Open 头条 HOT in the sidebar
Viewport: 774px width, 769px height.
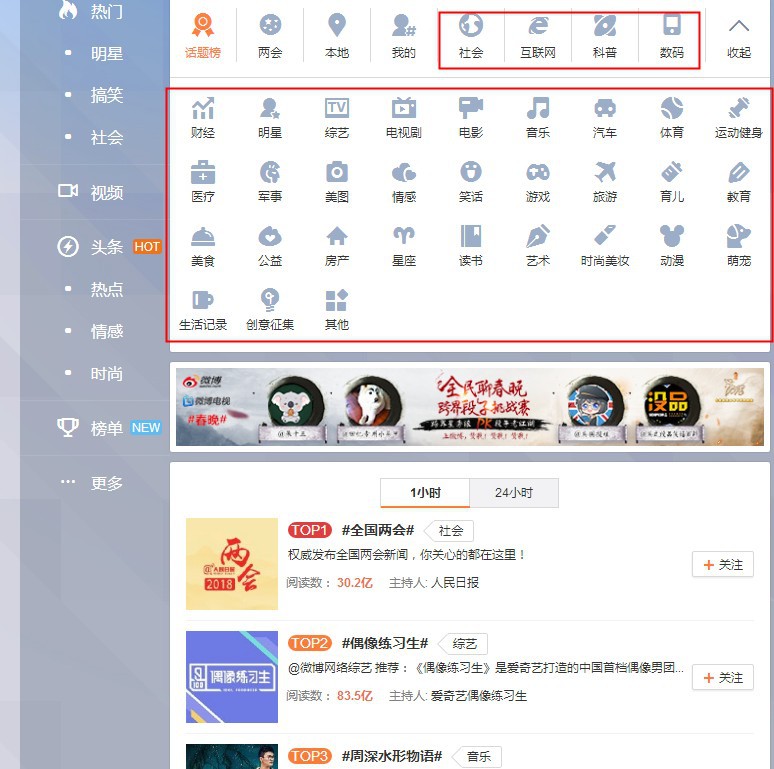tap(109, 246)
